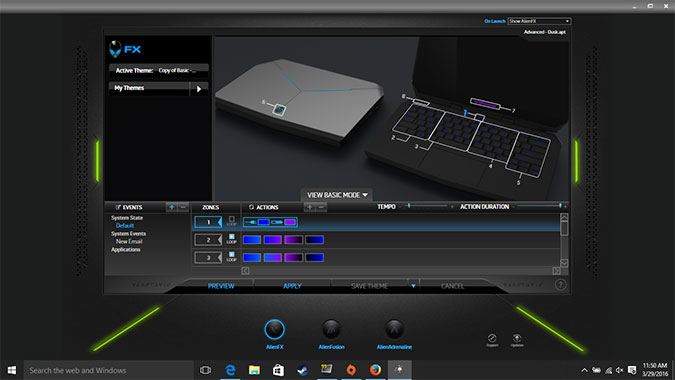675x380 pixels.
Task: Open Save Theme dropdown arrow
Action: point(413,286)
